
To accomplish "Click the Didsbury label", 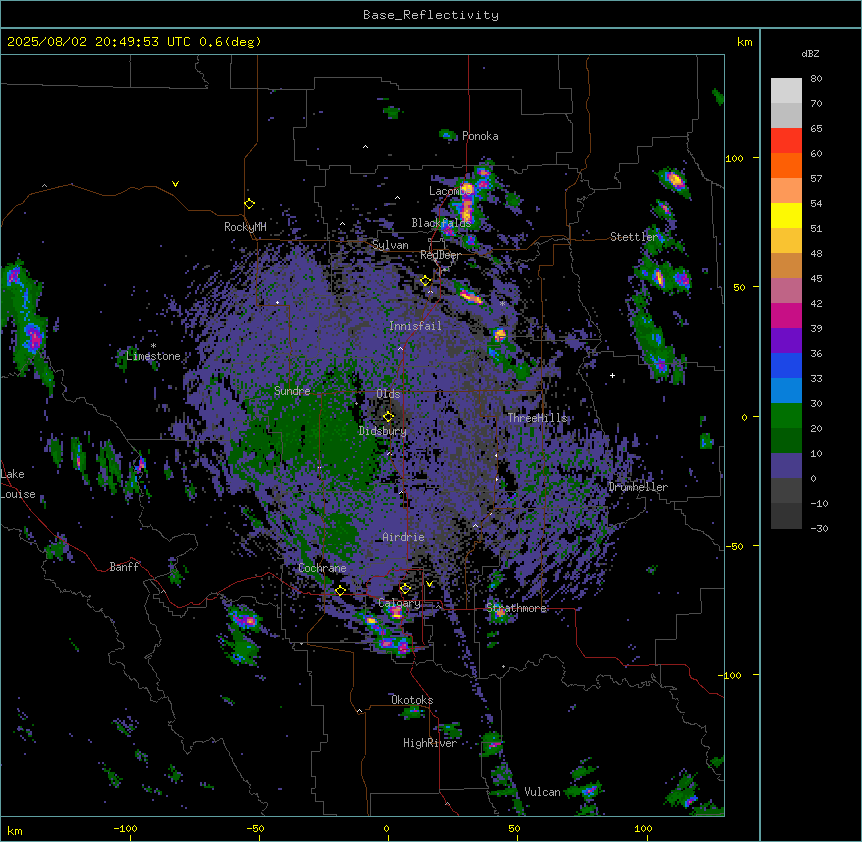I will (x=383, y=431).
